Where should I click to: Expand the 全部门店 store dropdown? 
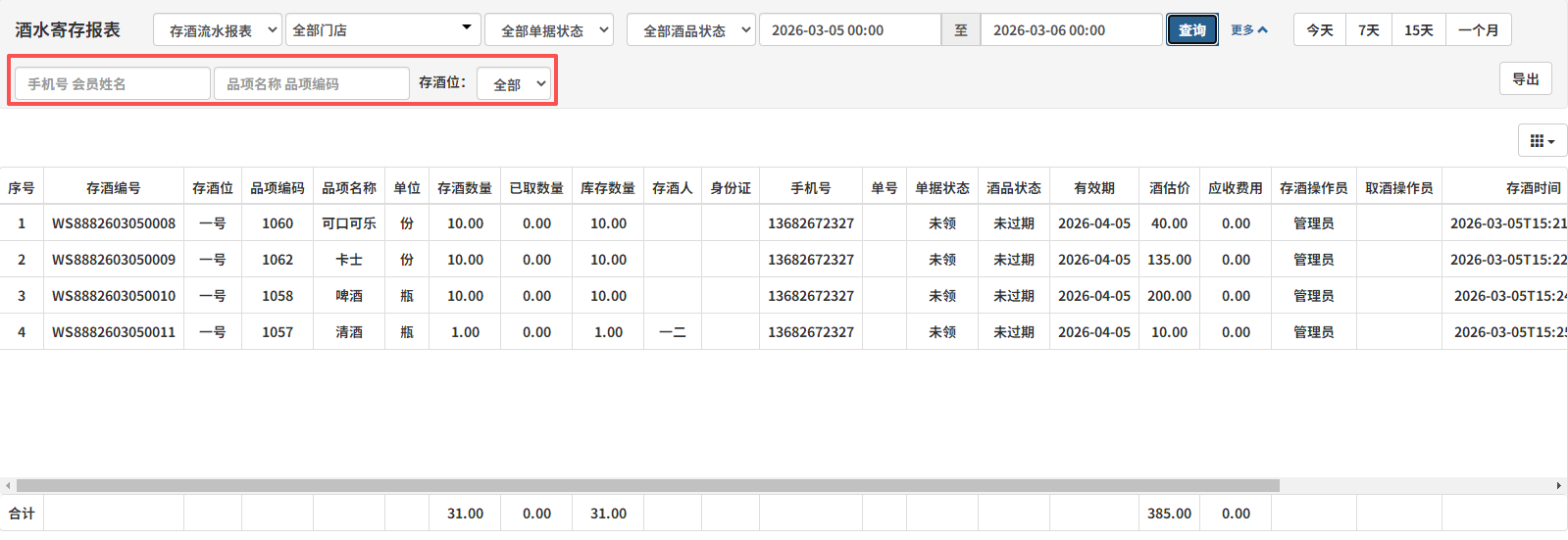[x=381, y=30]
